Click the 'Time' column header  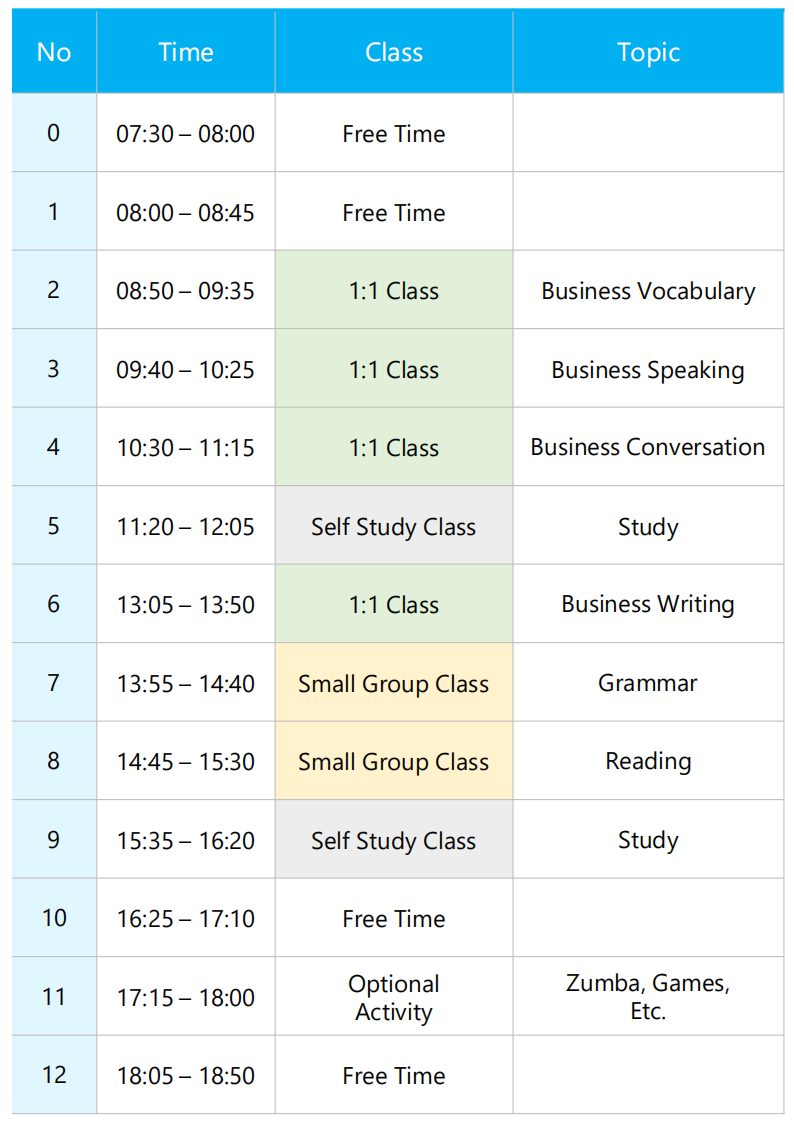186,52
